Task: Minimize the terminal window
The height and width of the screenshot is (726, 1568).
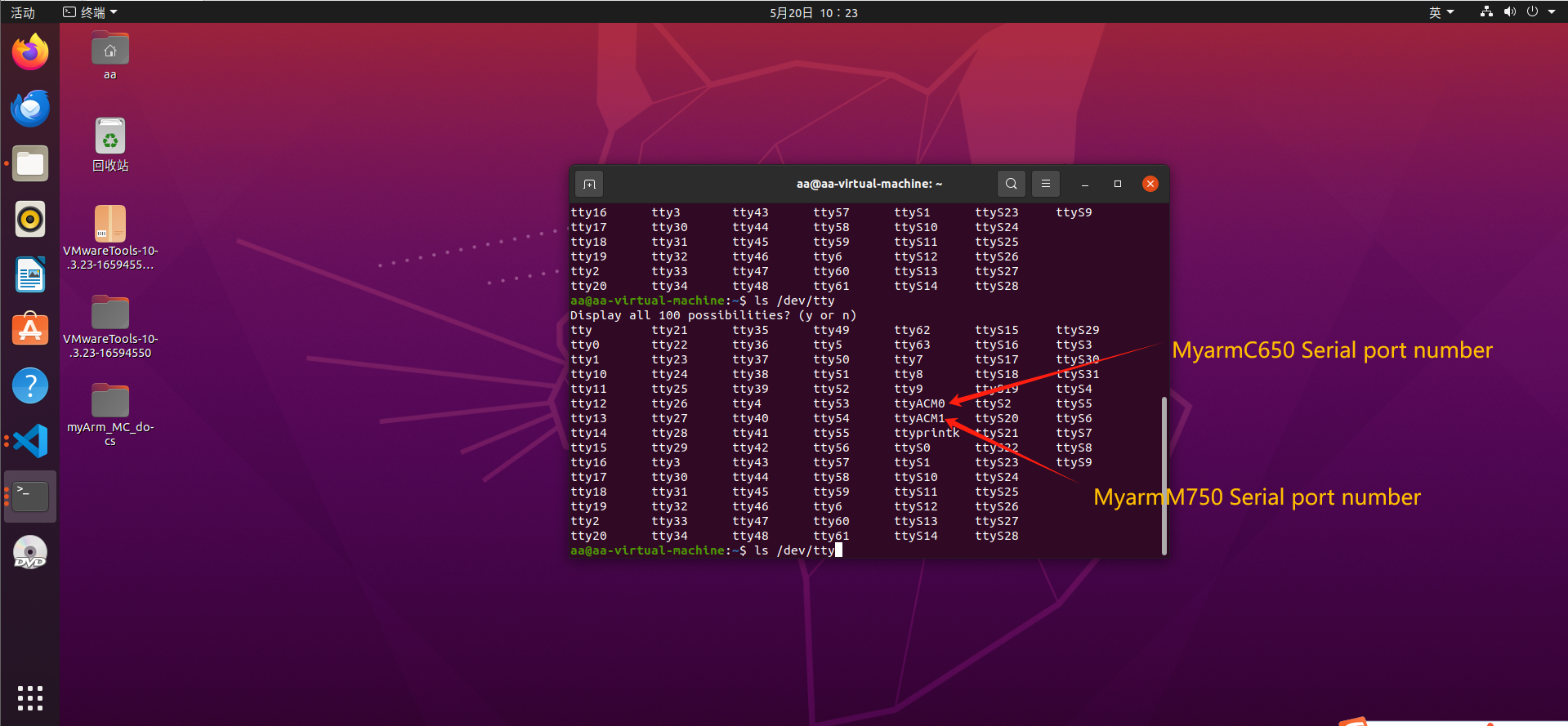Action: [1085, 184]
